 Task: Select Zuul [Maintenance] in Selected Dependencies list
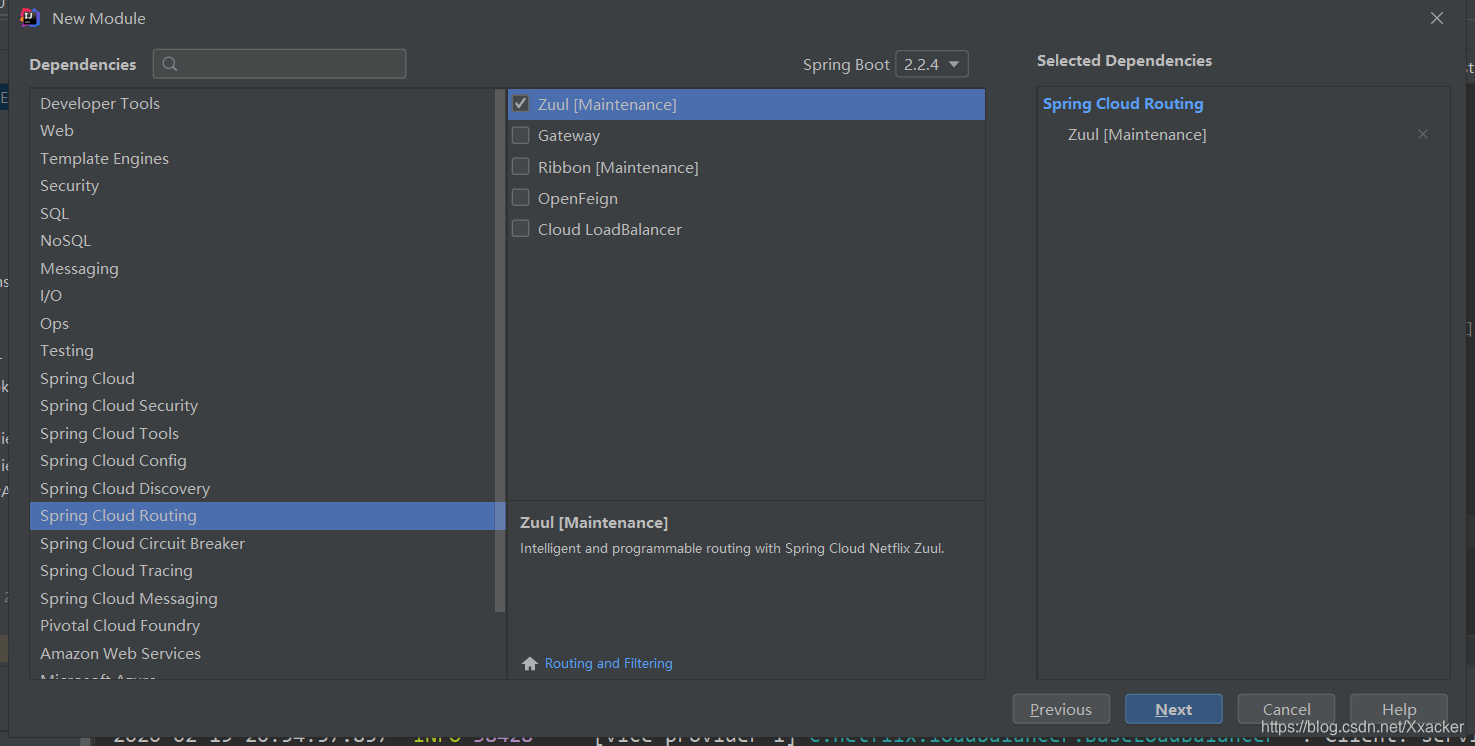point(1137,134)
